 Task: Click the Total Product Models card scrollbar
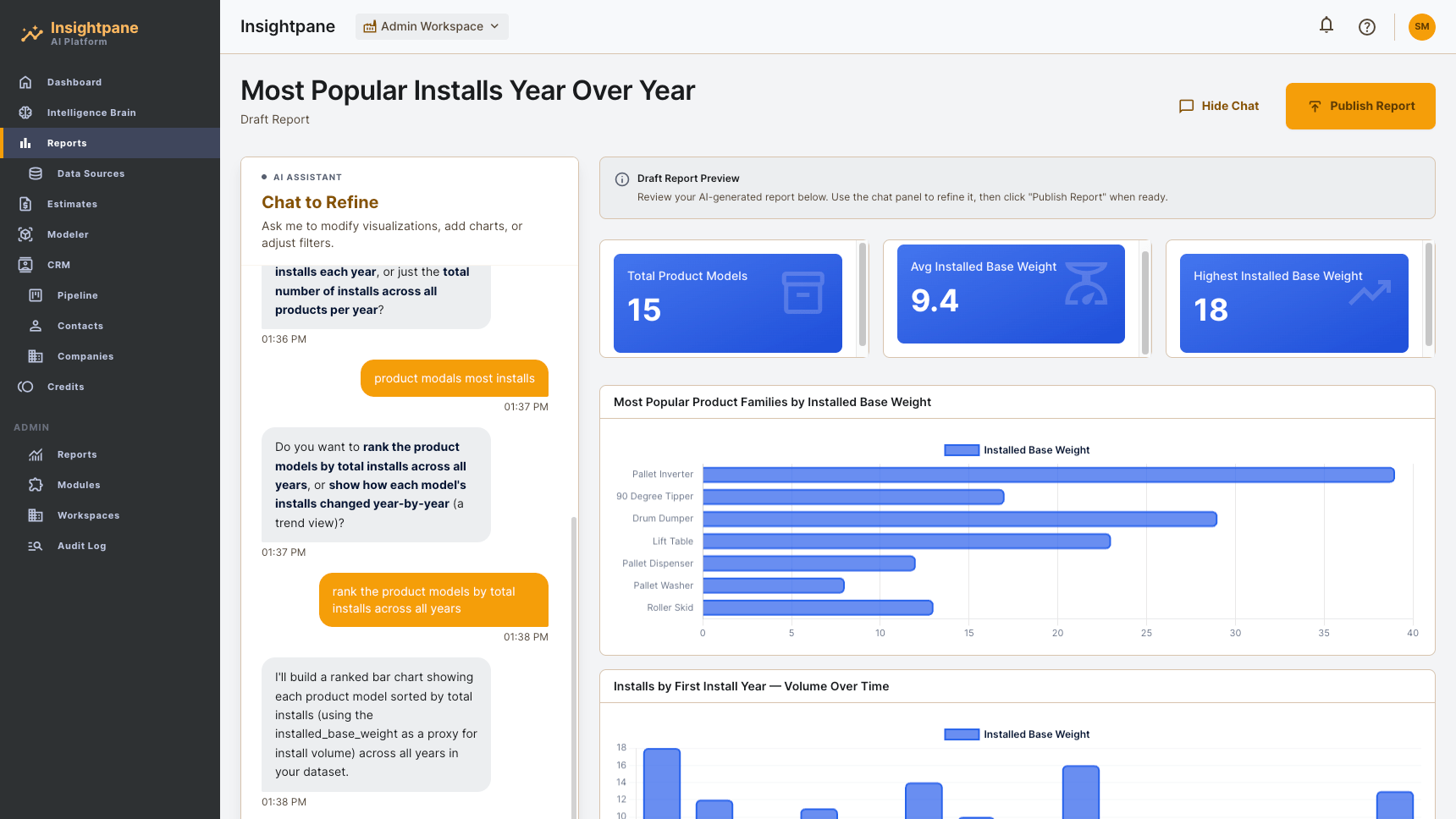[863, 294]
